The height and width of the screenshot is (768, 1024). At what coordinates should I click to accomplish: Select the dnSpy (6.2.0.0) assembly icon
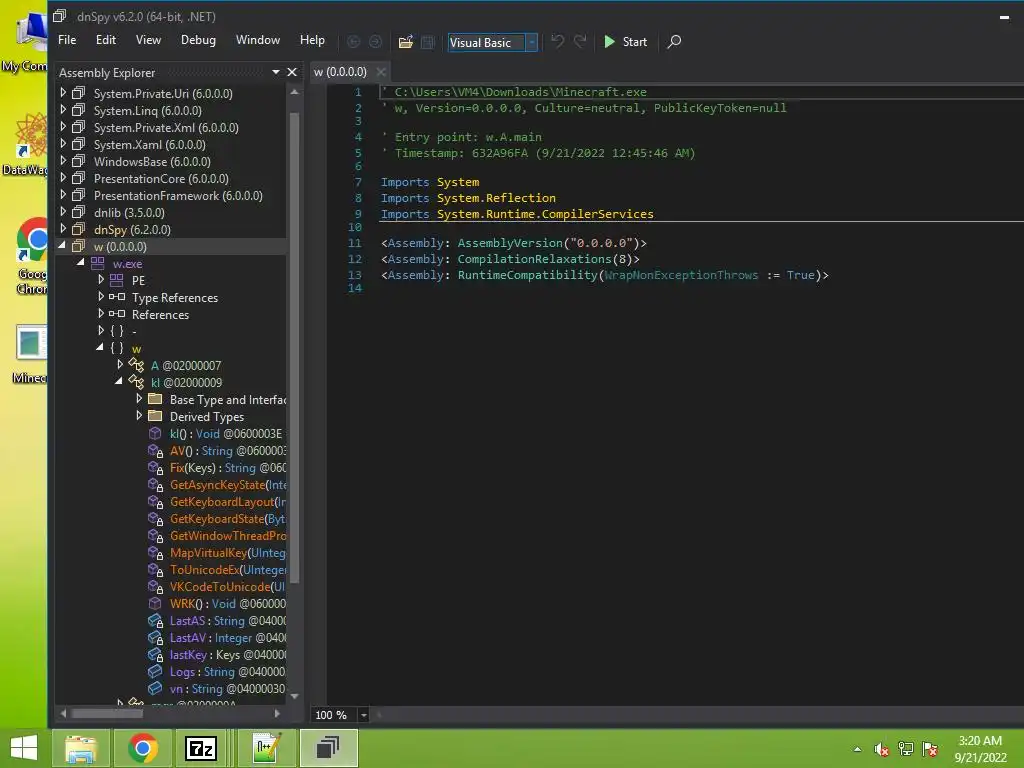(x=78, y=229)
